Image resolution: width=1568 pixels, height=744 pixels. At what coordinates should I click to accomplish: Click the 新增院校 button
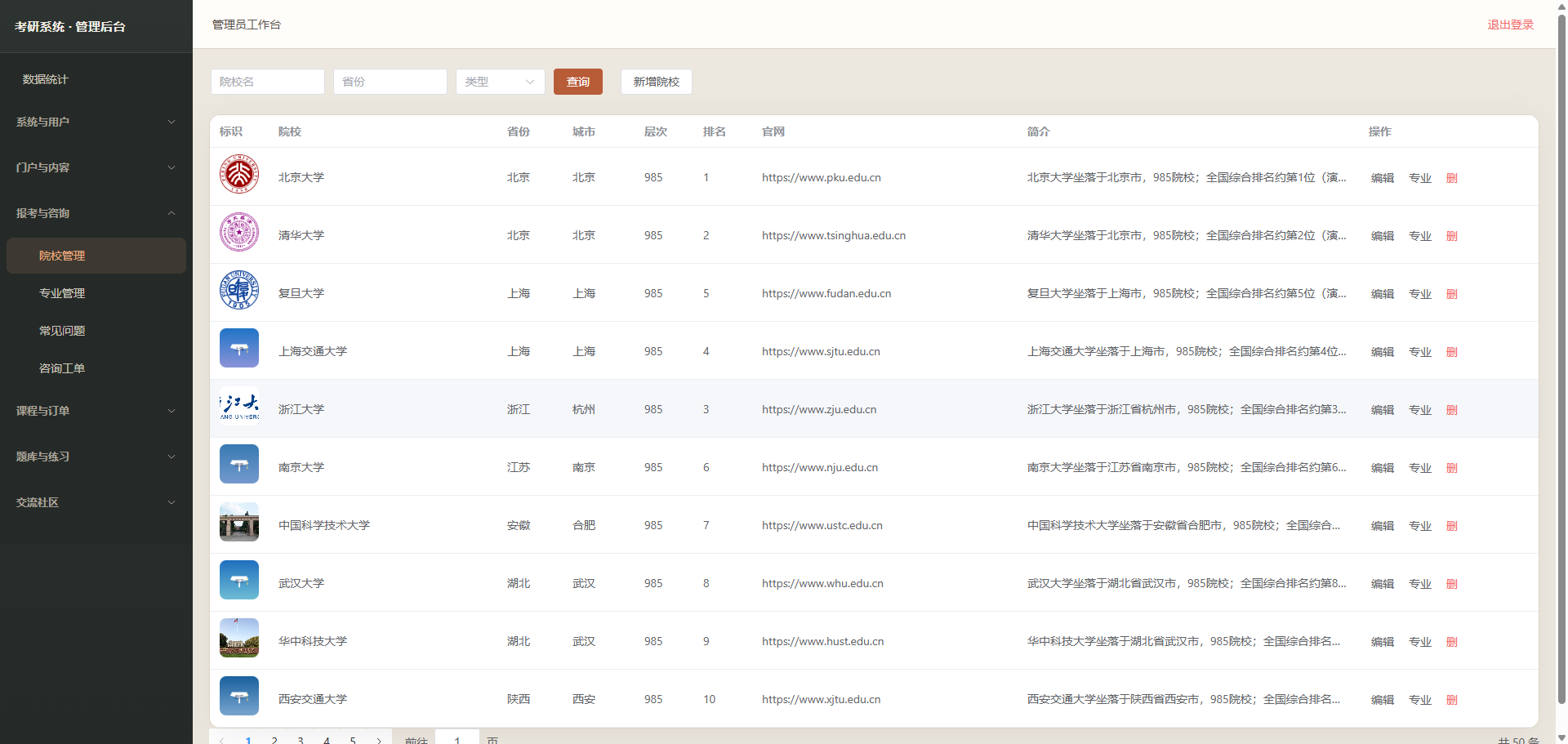click(x=657, y=82)
